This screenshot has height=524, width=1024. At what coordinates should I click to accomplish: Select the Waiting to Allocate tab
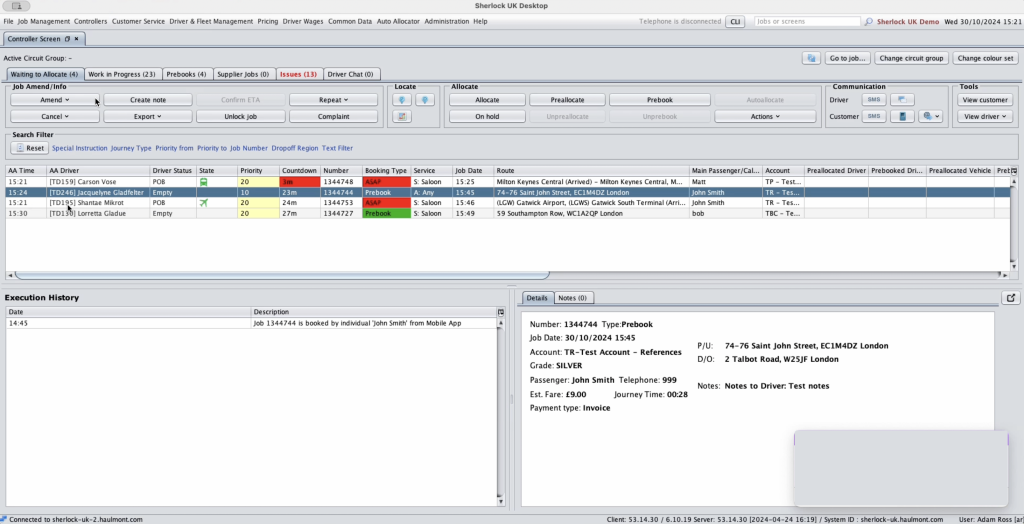click(44, 74)
